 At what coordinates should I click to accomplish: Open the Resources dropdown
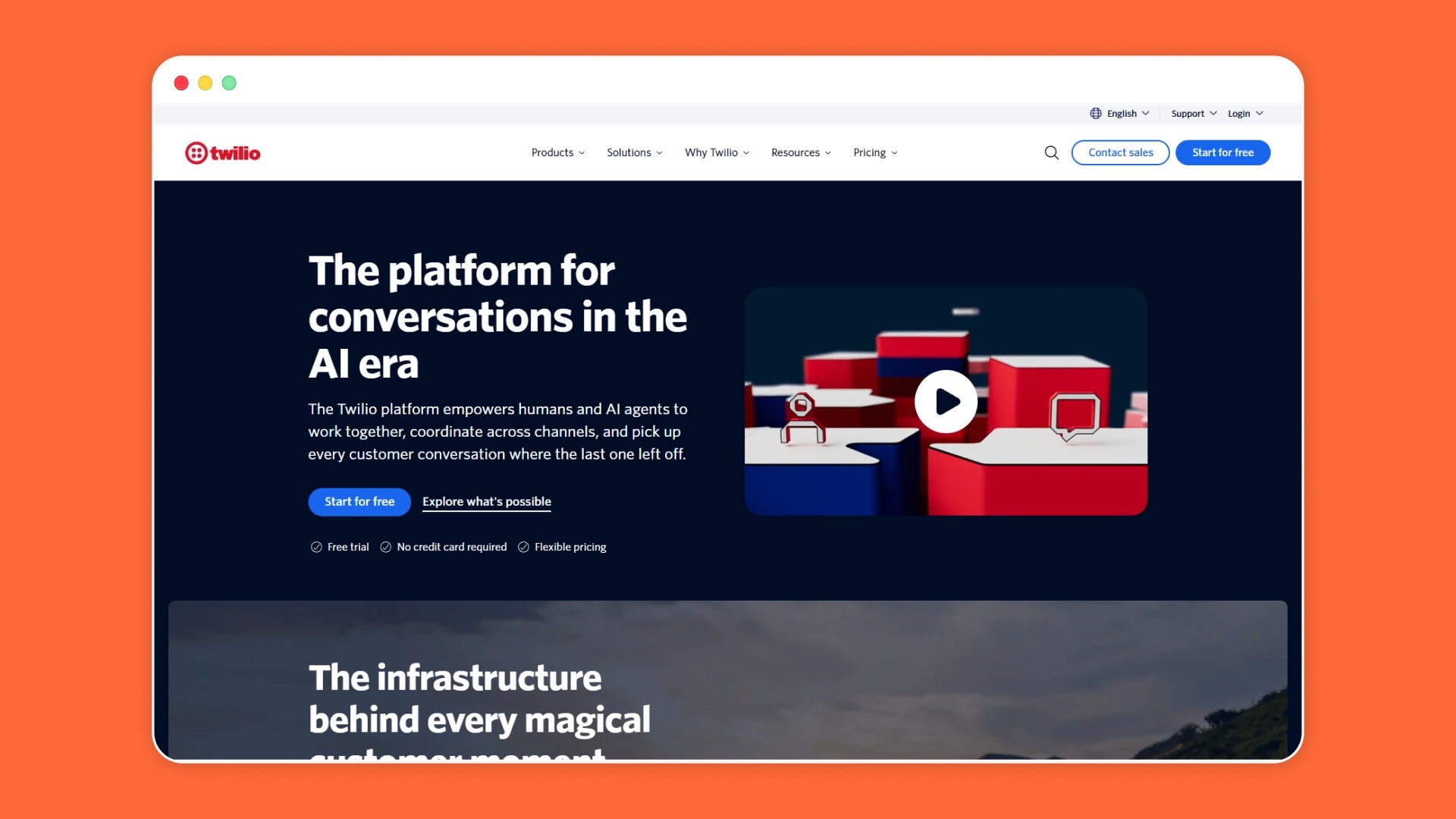(802, 152)
